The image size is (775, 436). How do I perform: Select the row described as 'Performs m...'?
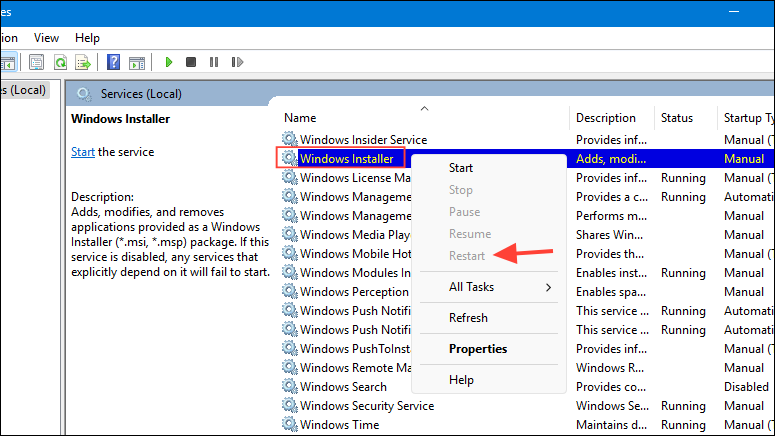pos(611,216)
